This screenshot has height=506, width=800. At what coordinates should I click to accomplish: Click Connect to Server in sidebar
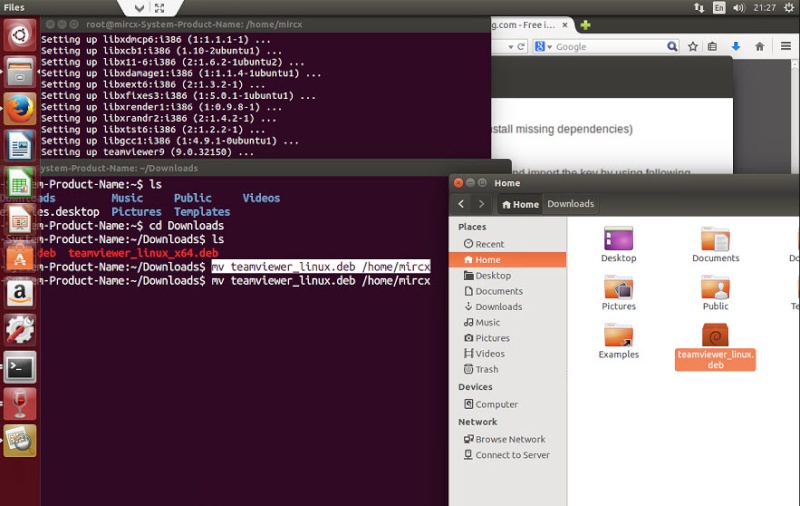tap(508, 455)
